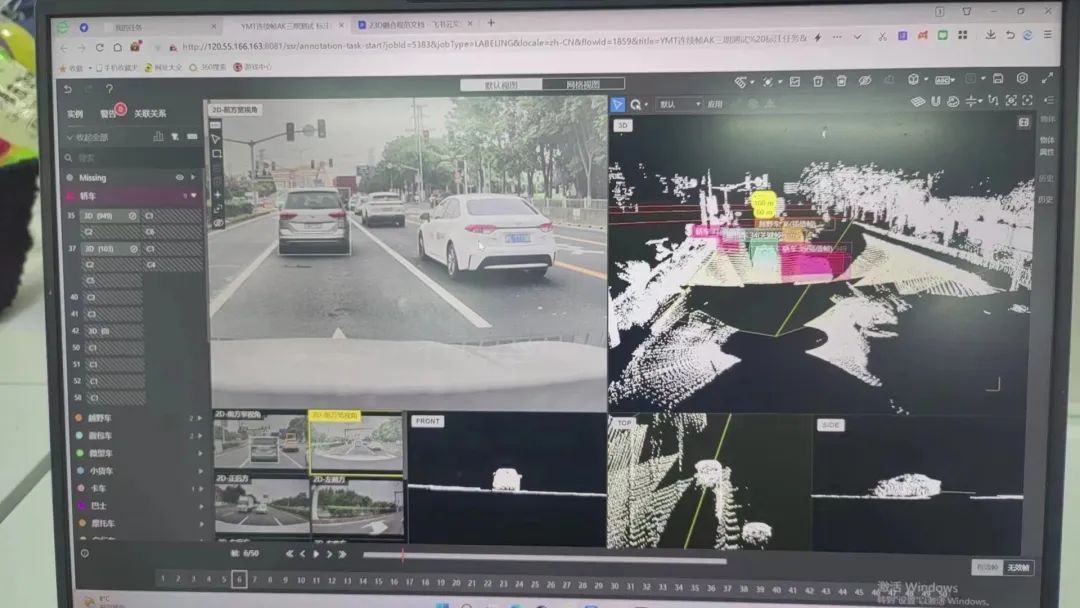Open the hexagon settings icon
This screenshot has width=1080, height=608.
[1022, 78]
